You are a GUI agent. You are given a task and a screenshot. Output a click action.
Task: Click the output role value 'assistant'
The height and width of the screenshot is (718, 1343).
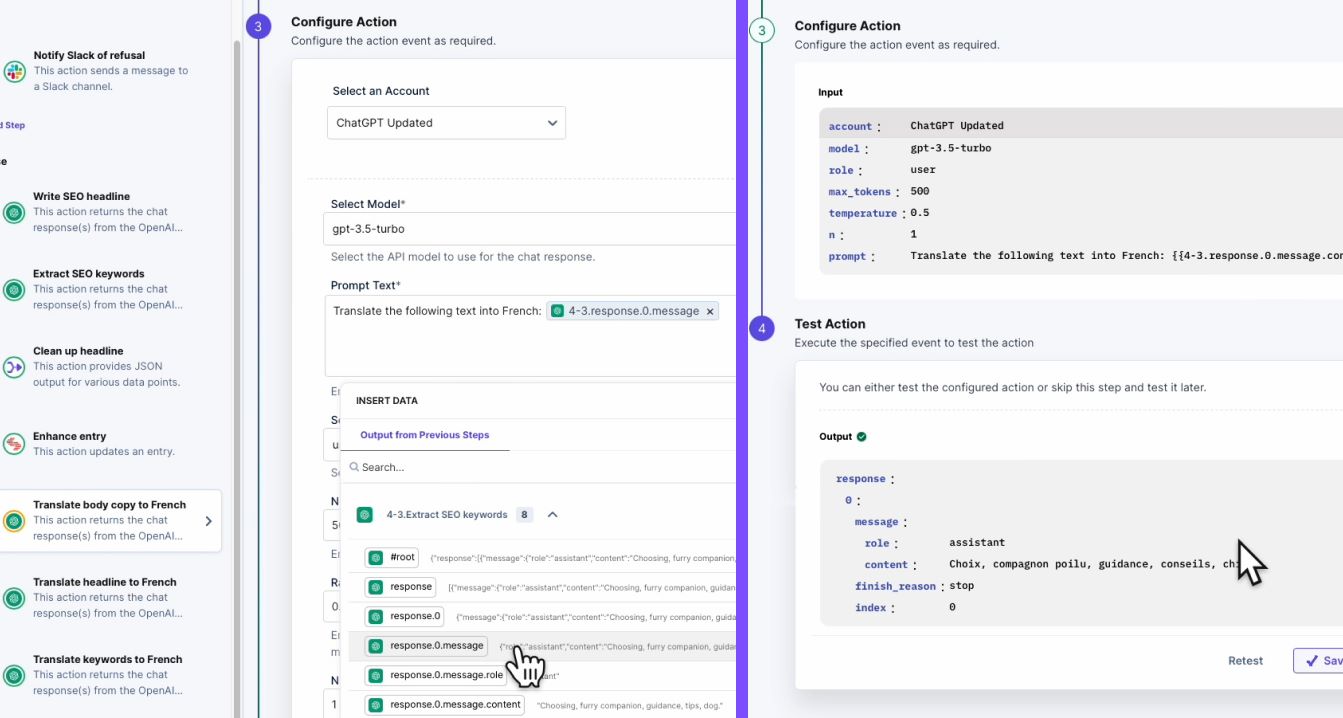tap(977, 543)
